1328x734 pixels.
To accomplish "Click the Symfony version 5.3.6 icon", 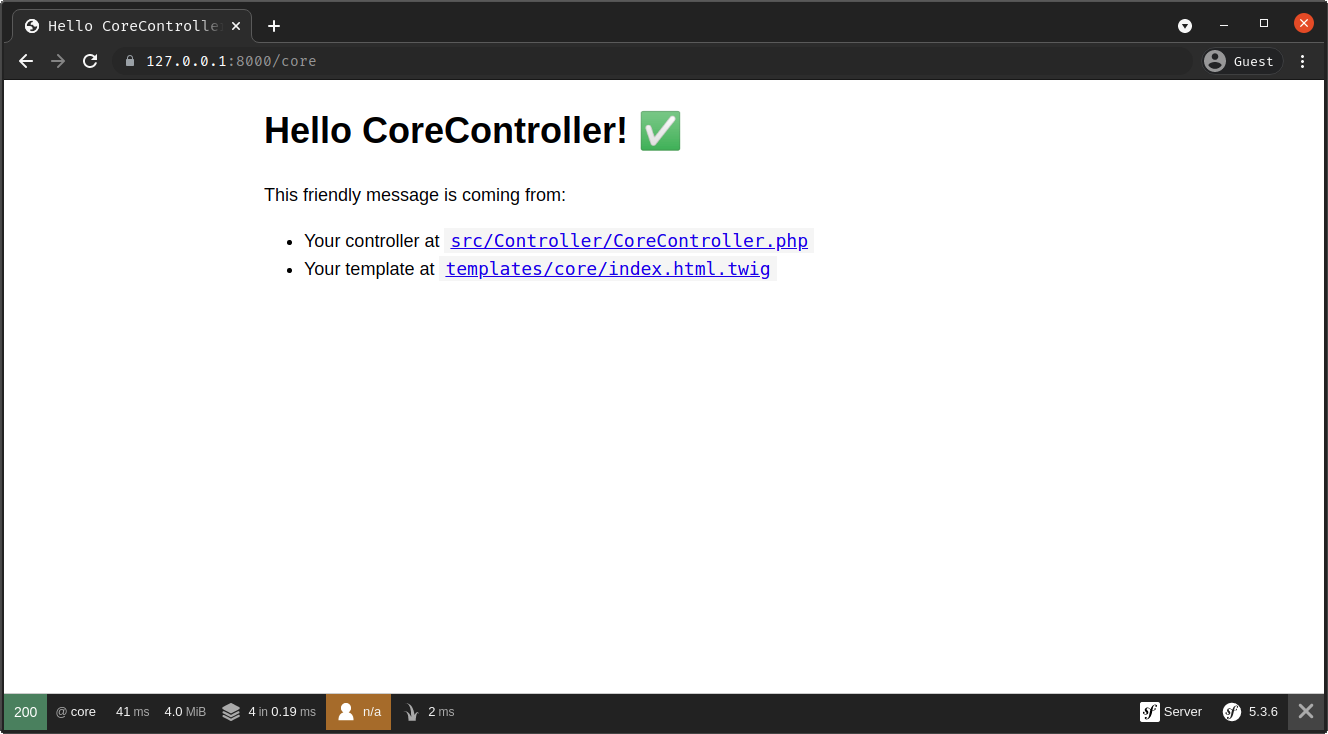I will tap(1232, 712).
